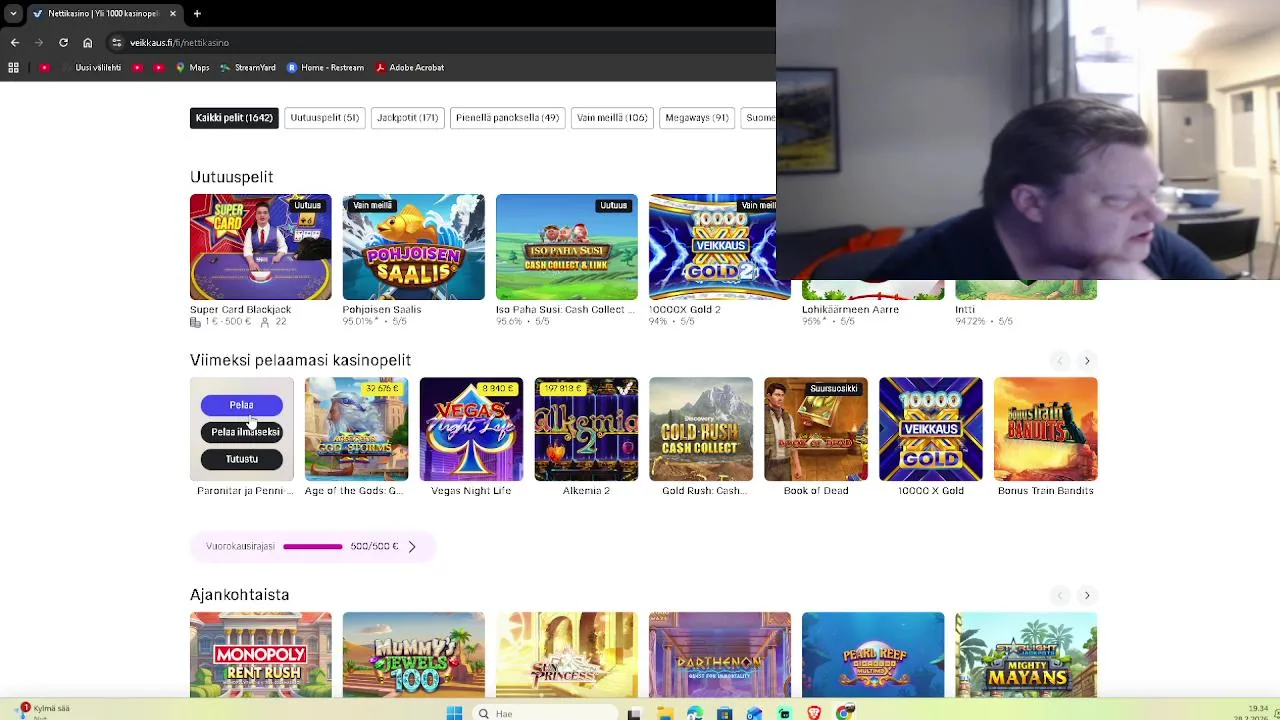Image resolution: width=1280 pixels, height=720 pixels.
Task: Select the Uutuuspelit (51) filter
Action: point(324,117)
